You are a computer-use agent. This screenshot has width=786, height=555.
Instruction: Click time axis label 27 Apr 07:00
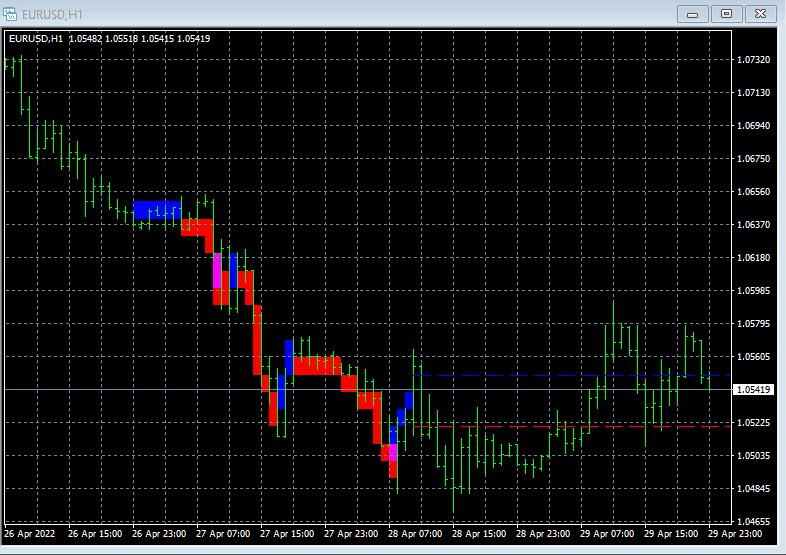tap(223, 534)
